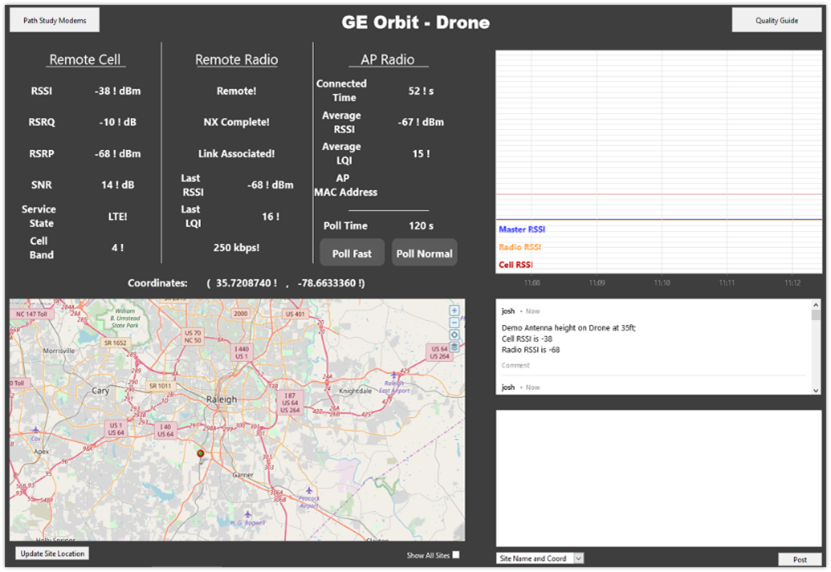Click RSRP value -68 dBm
Image resolution: width=831 pixels, height=572 pixels.
[x=118, y=154]
